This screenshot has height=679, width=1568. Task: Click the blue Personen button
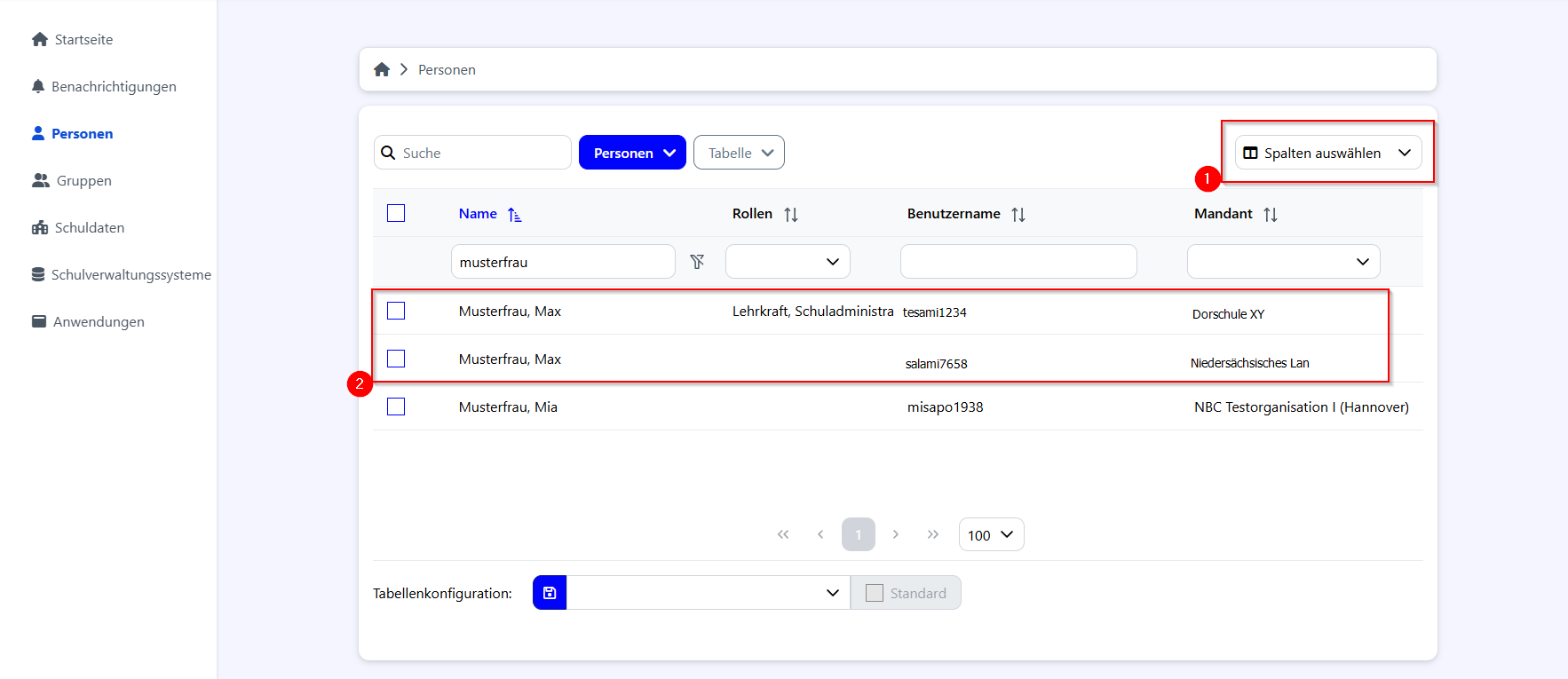(632, 153)
